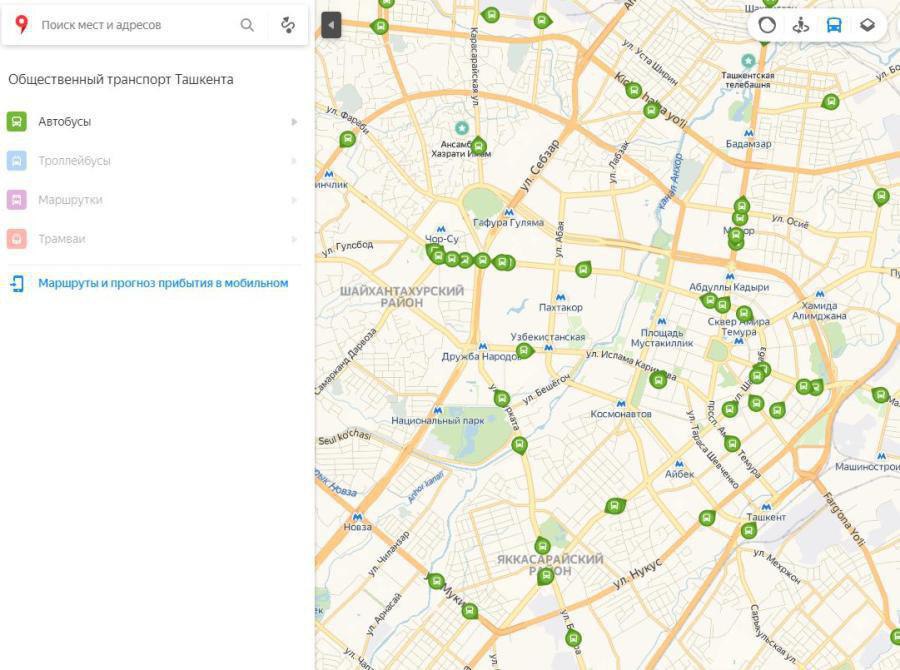Click the Космонавтов metro station marker
Viewport: 900px width, 670px height.
tap(620, 404)
